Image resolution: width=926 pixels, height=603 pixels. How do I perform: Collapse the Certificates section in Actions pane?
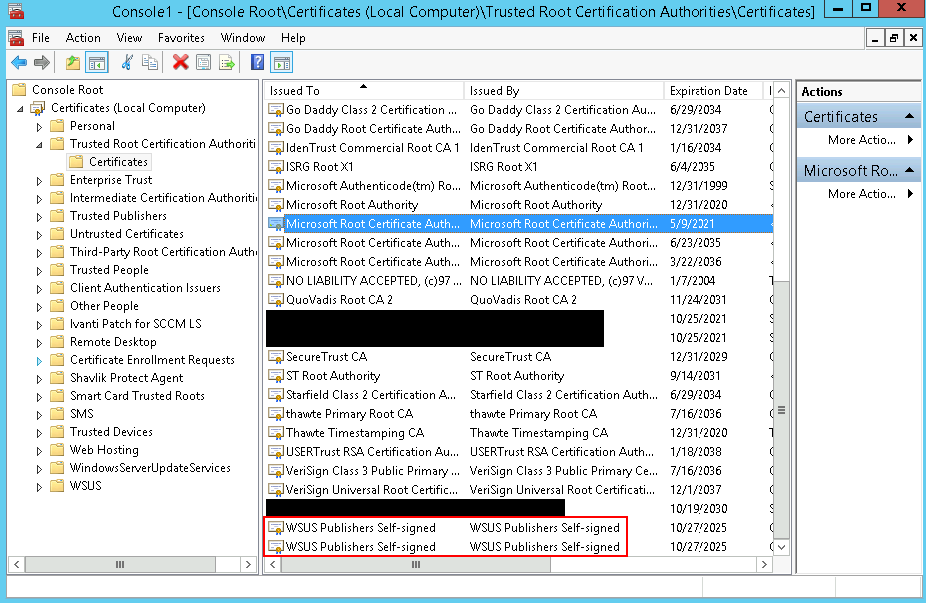pos(912,116)
